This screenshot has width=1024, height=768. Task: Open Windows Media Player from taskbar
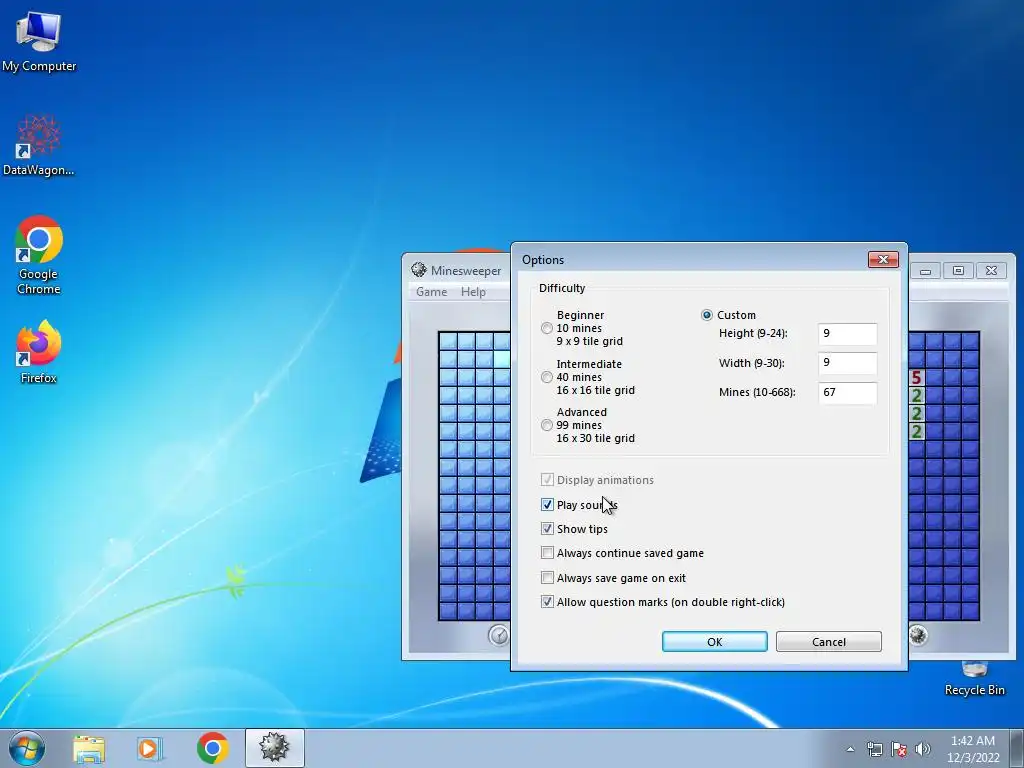click(150, 748)
